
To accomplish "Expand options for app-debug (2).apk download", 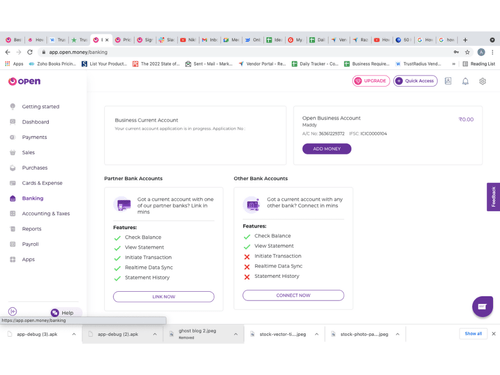I will tap(155, 334).
